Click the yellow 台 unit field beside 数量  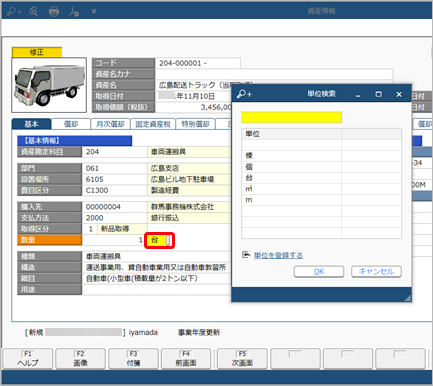(x=159, y=240)
